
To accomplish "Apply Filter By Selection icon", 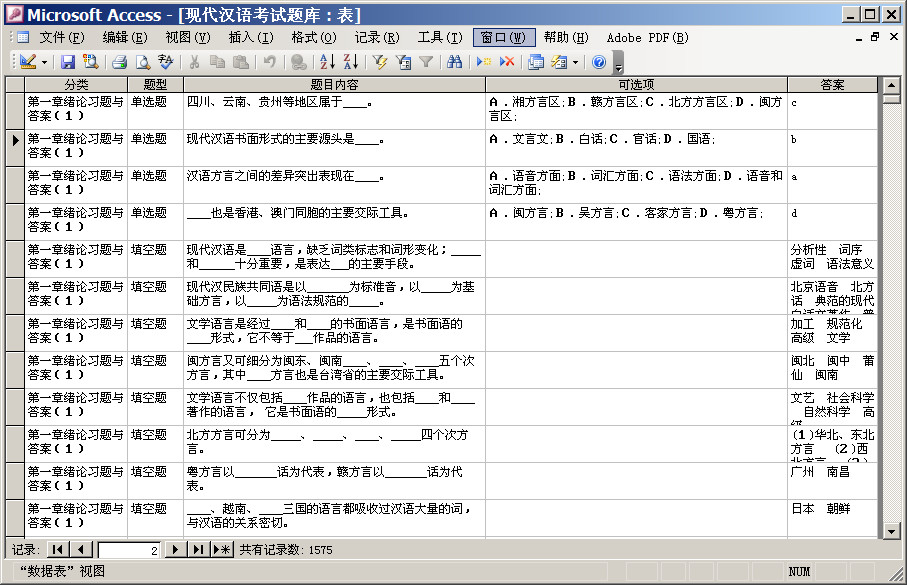I will coord(379,61).
